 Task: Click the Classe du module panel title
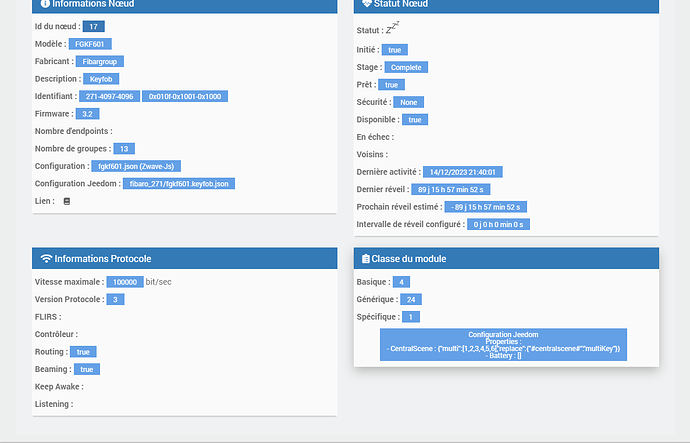click(409, 259)
